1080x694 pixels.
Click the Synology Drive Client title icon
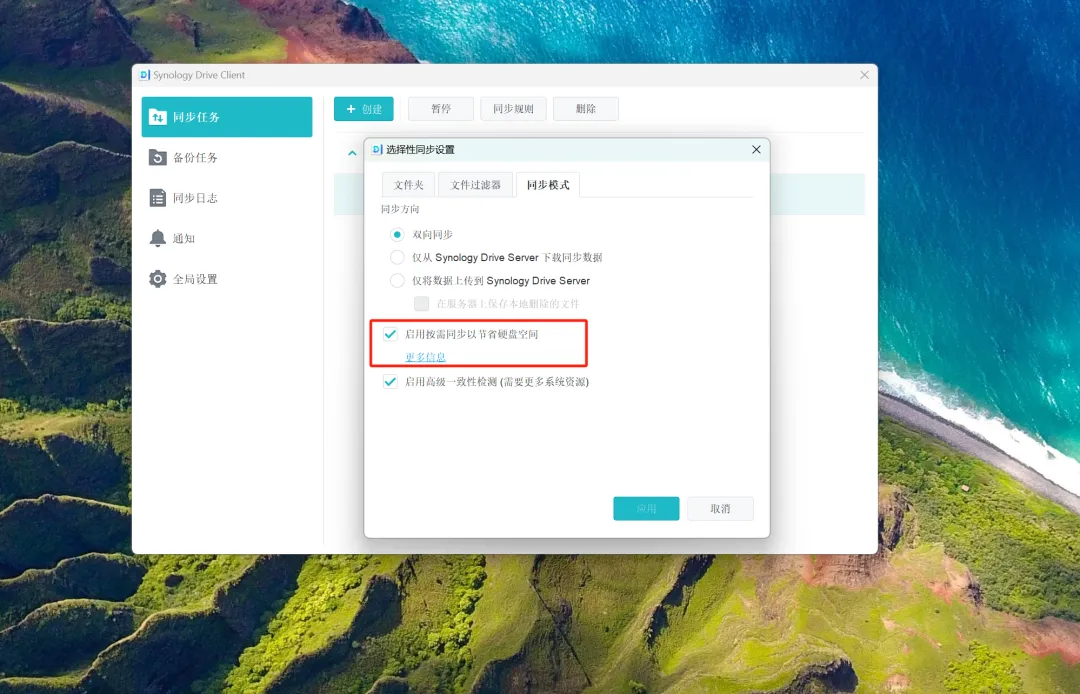[145, 75]
